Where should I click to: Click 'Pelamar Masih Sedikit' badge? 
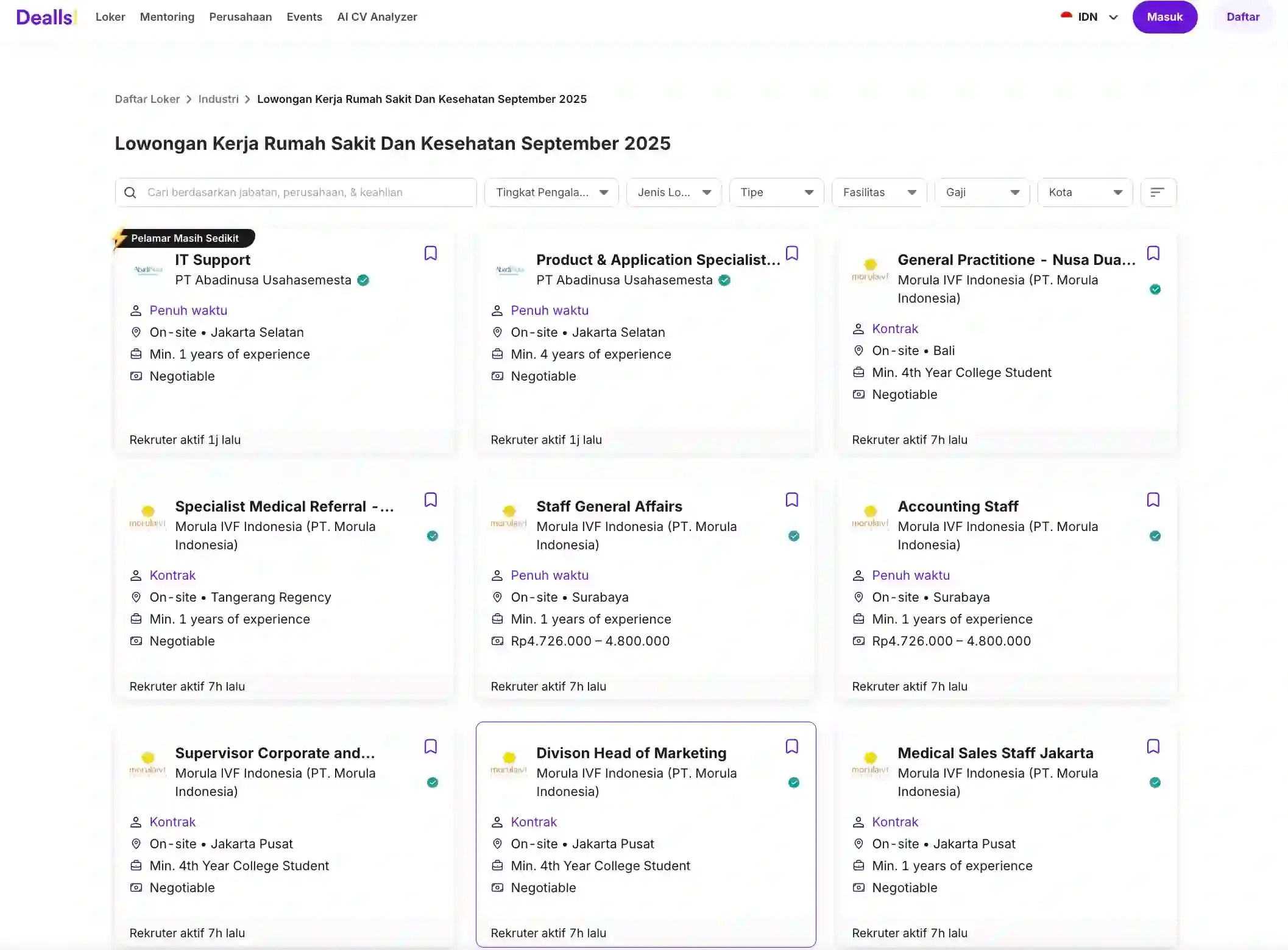(x=185, y=238)
